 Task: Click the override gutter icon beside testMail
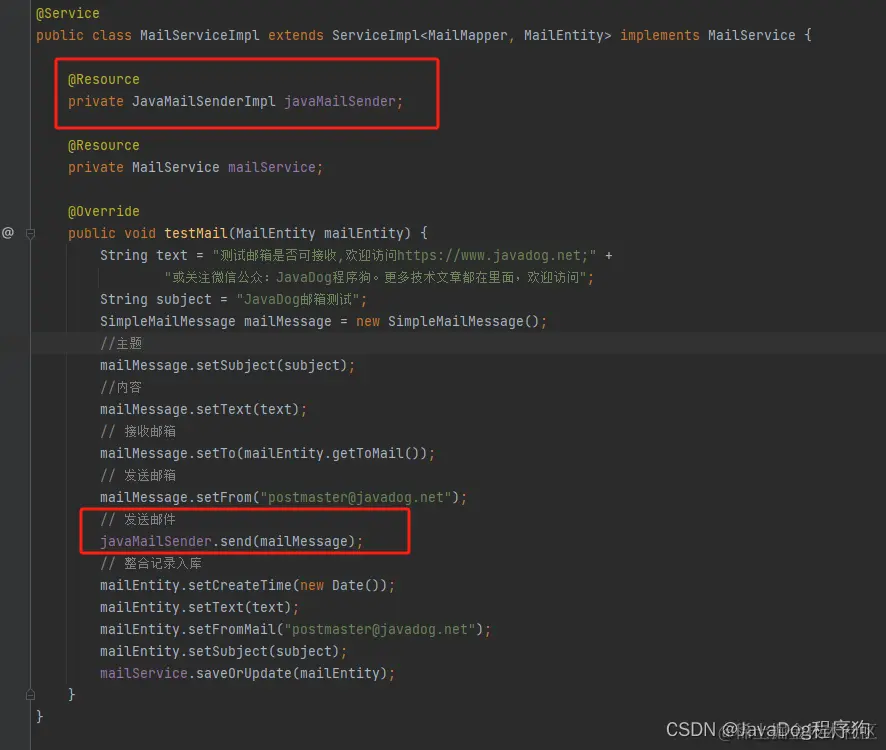coord(8,233)
